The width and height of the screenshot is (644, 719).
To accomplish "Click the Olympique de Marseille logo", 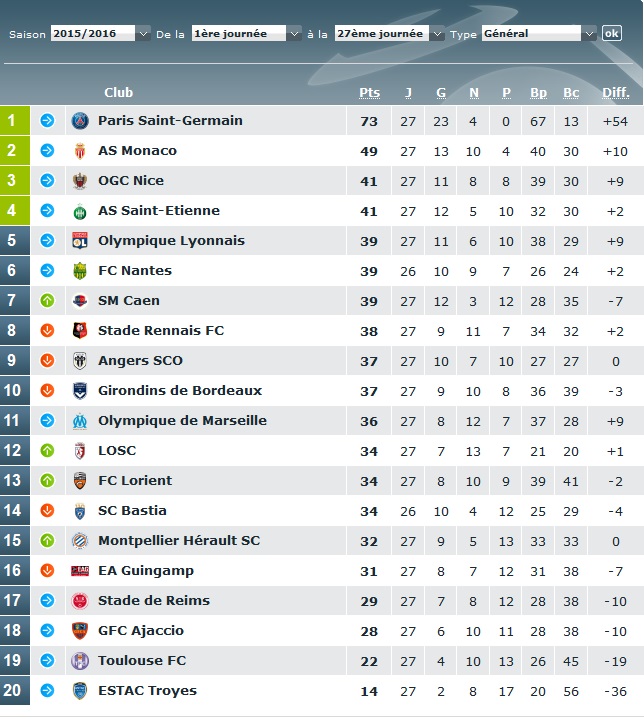I will pos(80,421).
